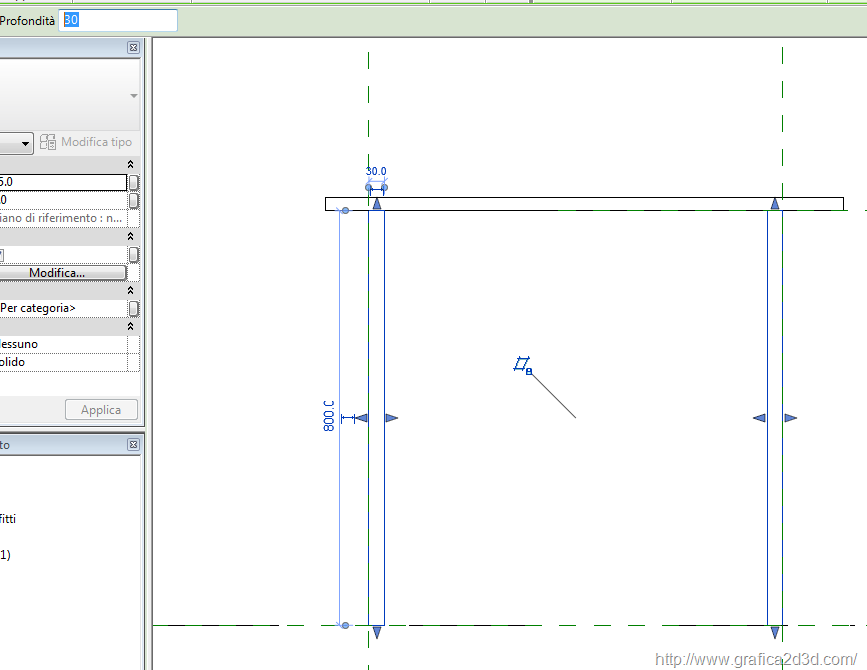The height and width of the screenshot is (670, 867).
Task: Open the type selector dropdown arrow
Action: (x=133, y=96)
